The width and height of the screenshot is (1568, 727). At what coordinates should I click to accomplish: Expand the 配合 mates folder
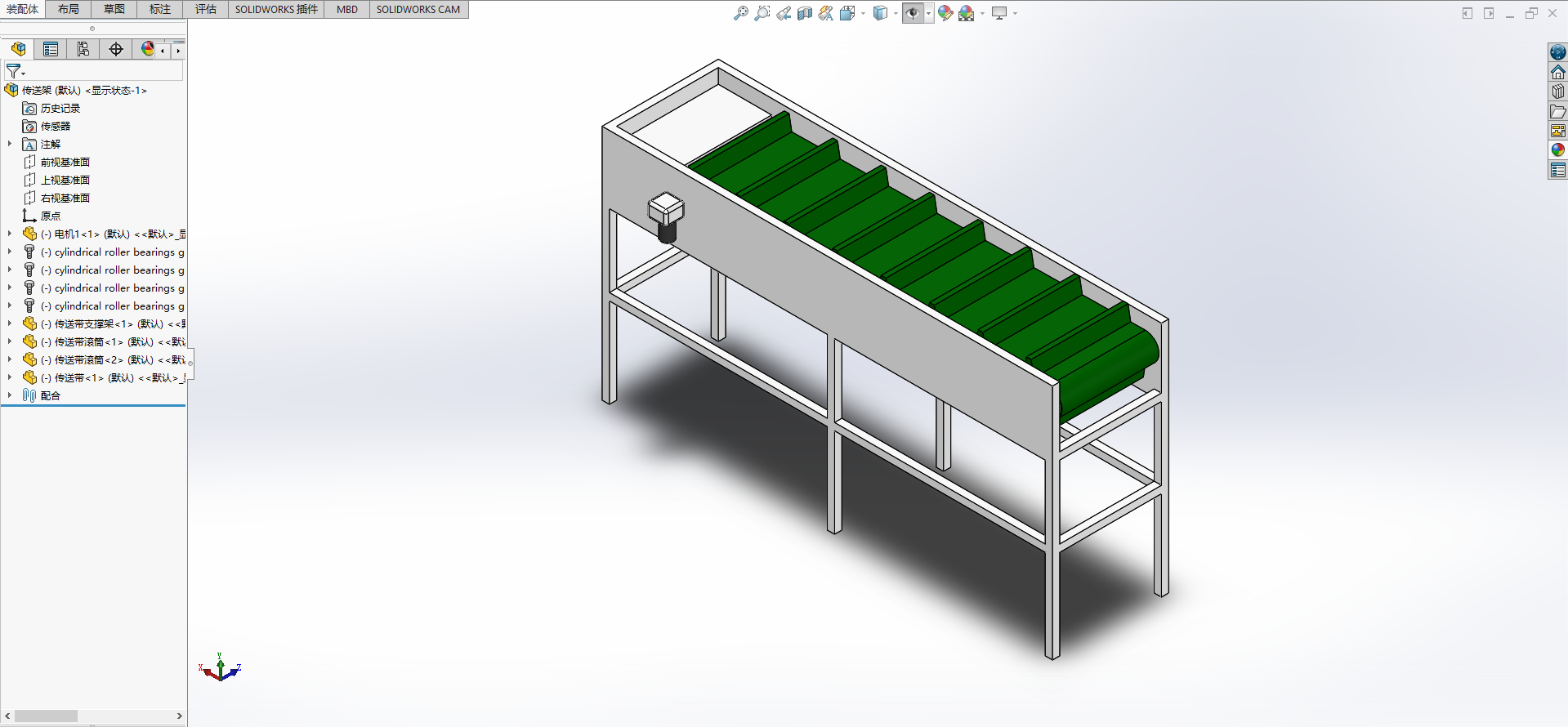coord(10,395)
